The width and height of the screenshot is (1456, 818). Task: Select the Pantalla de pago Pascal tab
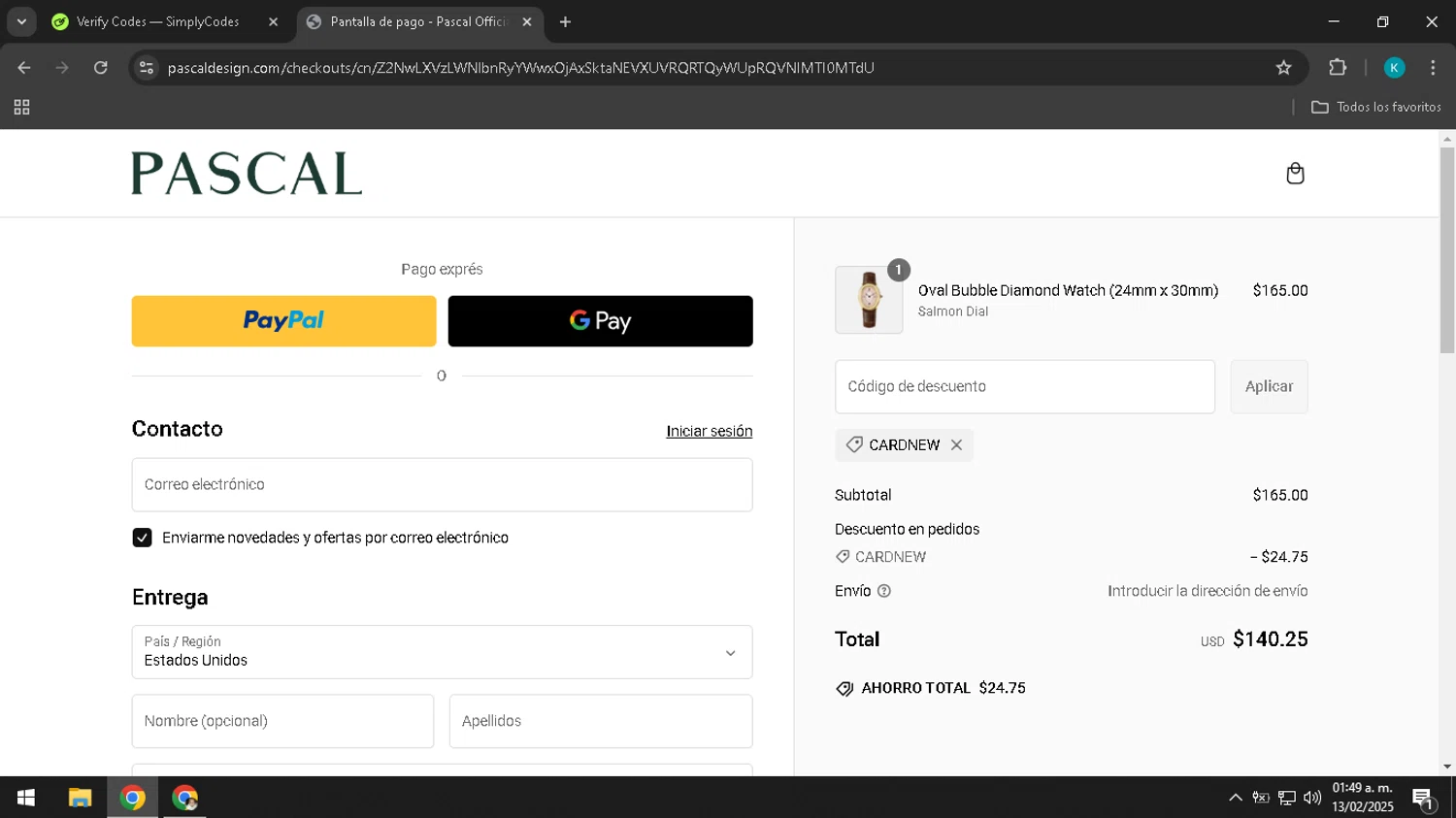(417, 21)
